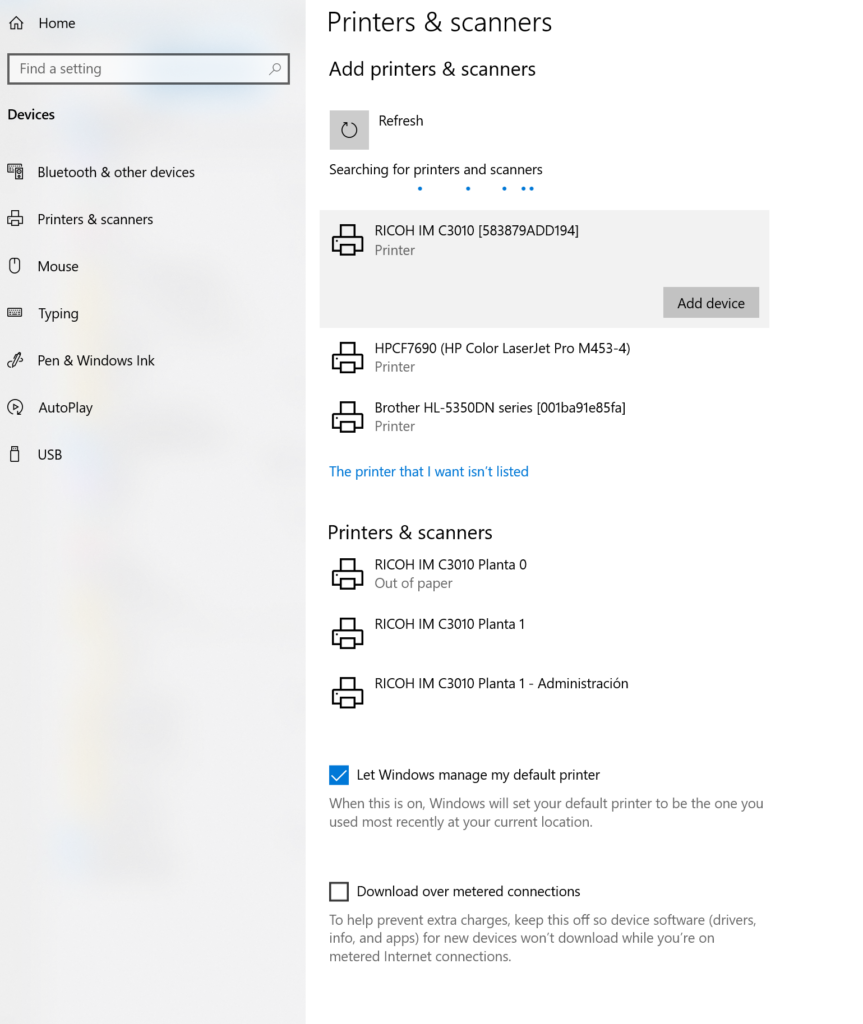Select Brother HL-5350DN series printer
The width and height of the screenshot is (863, 1024).
[499, 416]
